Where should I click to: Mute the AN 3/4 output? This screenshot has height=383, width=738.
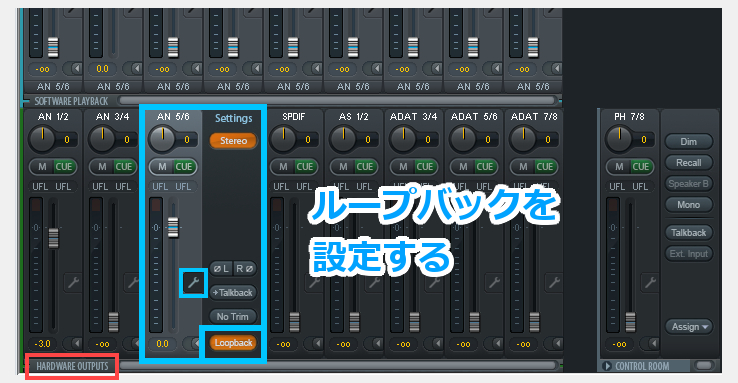tap(102, 167)
